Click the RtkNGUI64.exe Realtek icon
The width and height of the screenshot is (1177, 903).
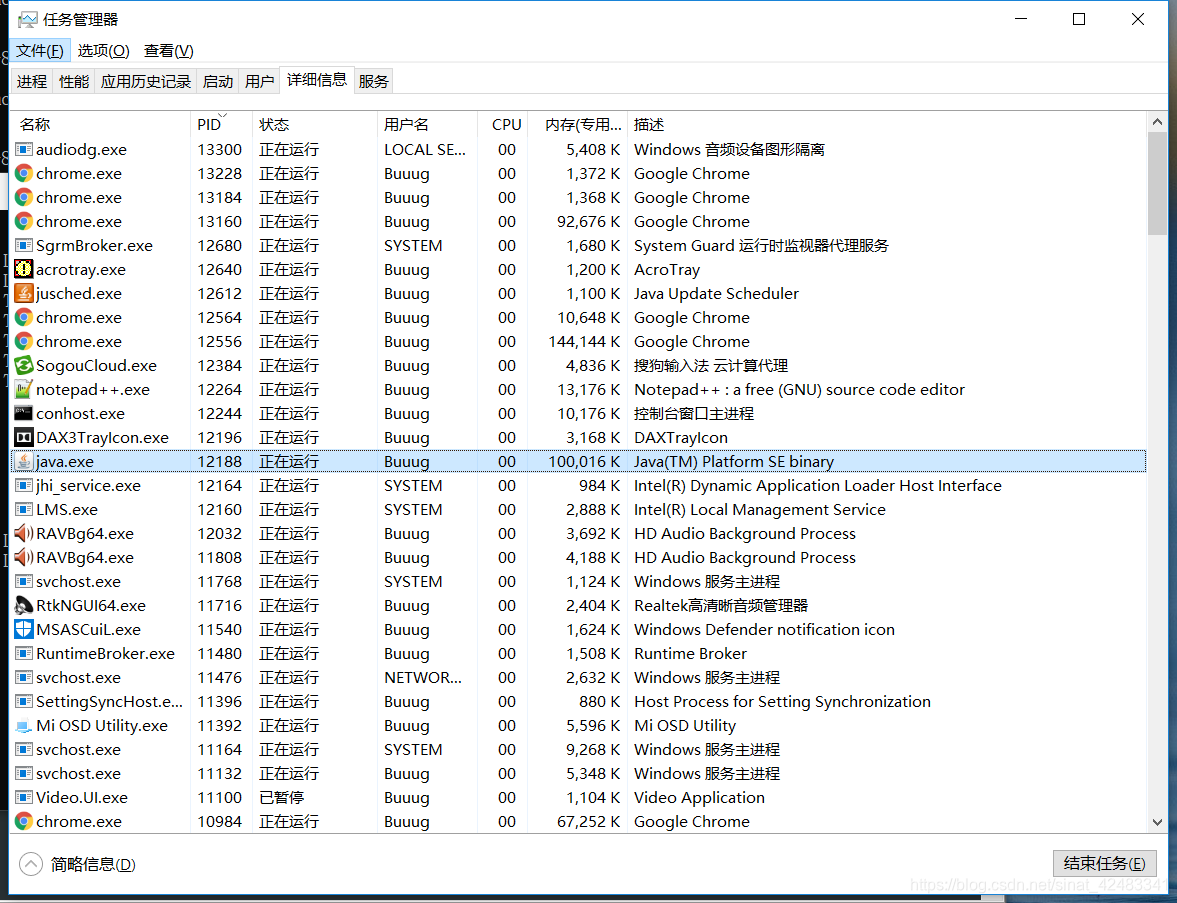tap(24, 606)
